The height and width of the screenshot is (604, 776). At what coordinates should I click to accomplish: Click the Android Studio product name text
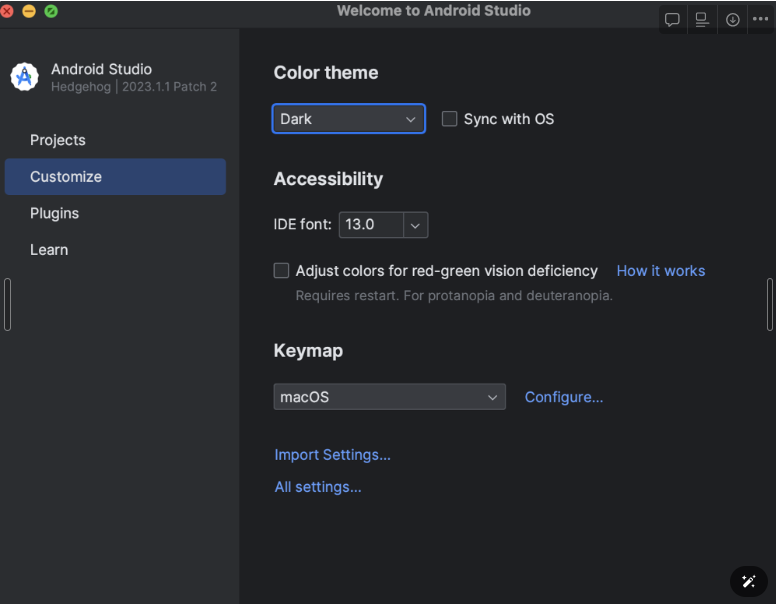pos(101,69)
